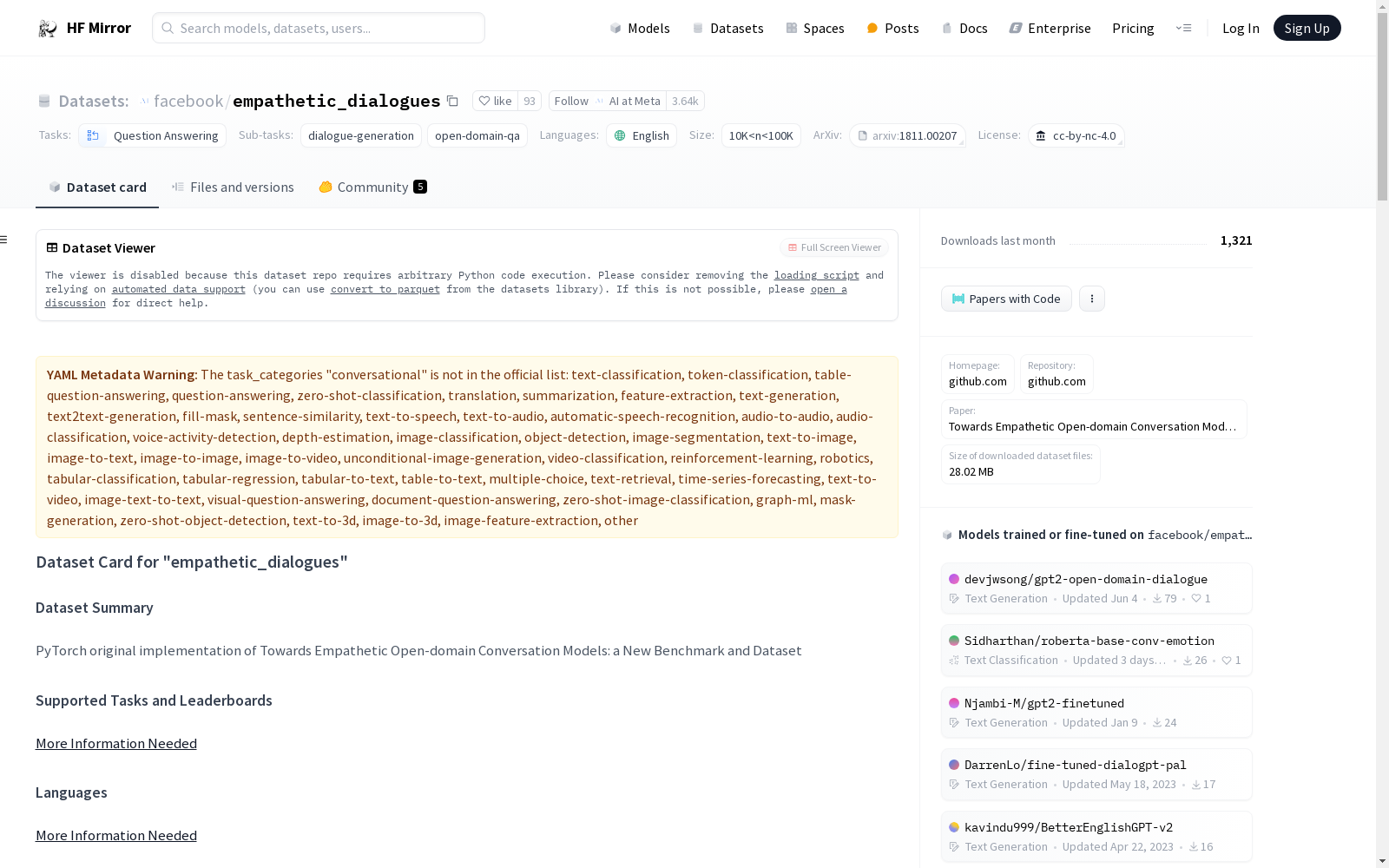Viewport: 1389px width, 868px height.
Task: View the Pricing page
Action: 1133,28
